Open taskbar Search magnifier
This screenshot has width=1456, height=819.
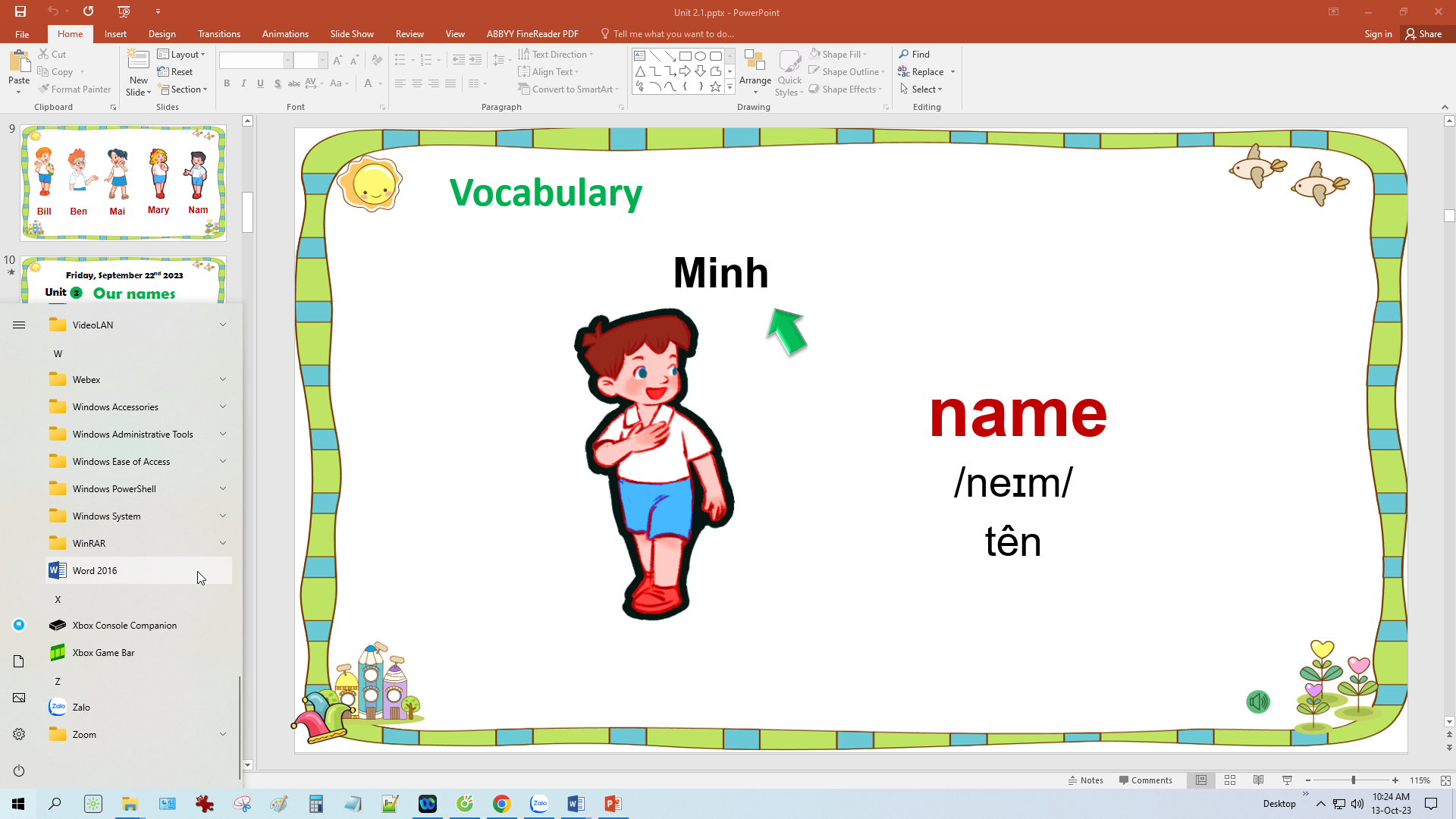[x=55, y=804]
